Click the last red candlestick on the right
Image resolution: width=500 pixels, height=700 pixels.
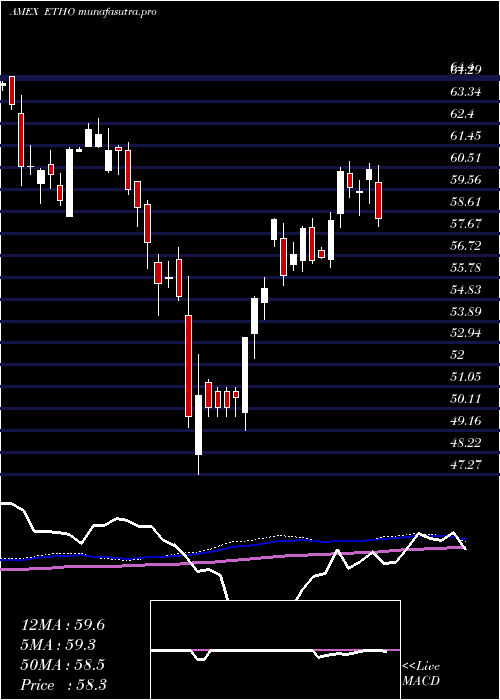379,200
